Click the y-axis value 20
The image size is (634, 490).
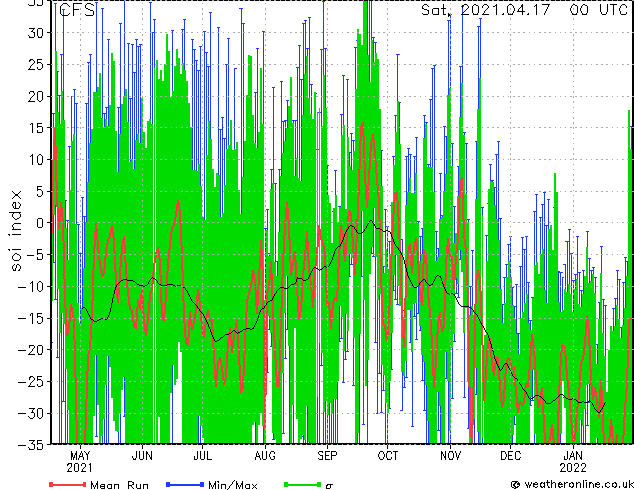pyautogui.click(x=37, y=96)
